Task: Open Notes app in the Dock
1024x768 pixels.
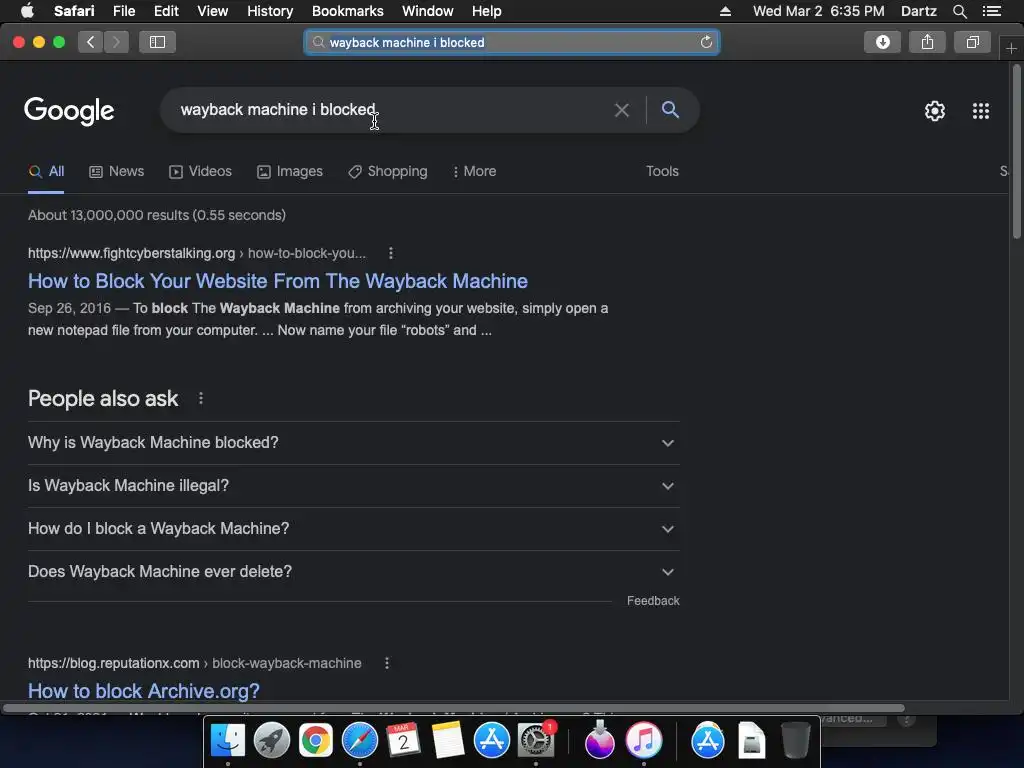Action: 447,741
